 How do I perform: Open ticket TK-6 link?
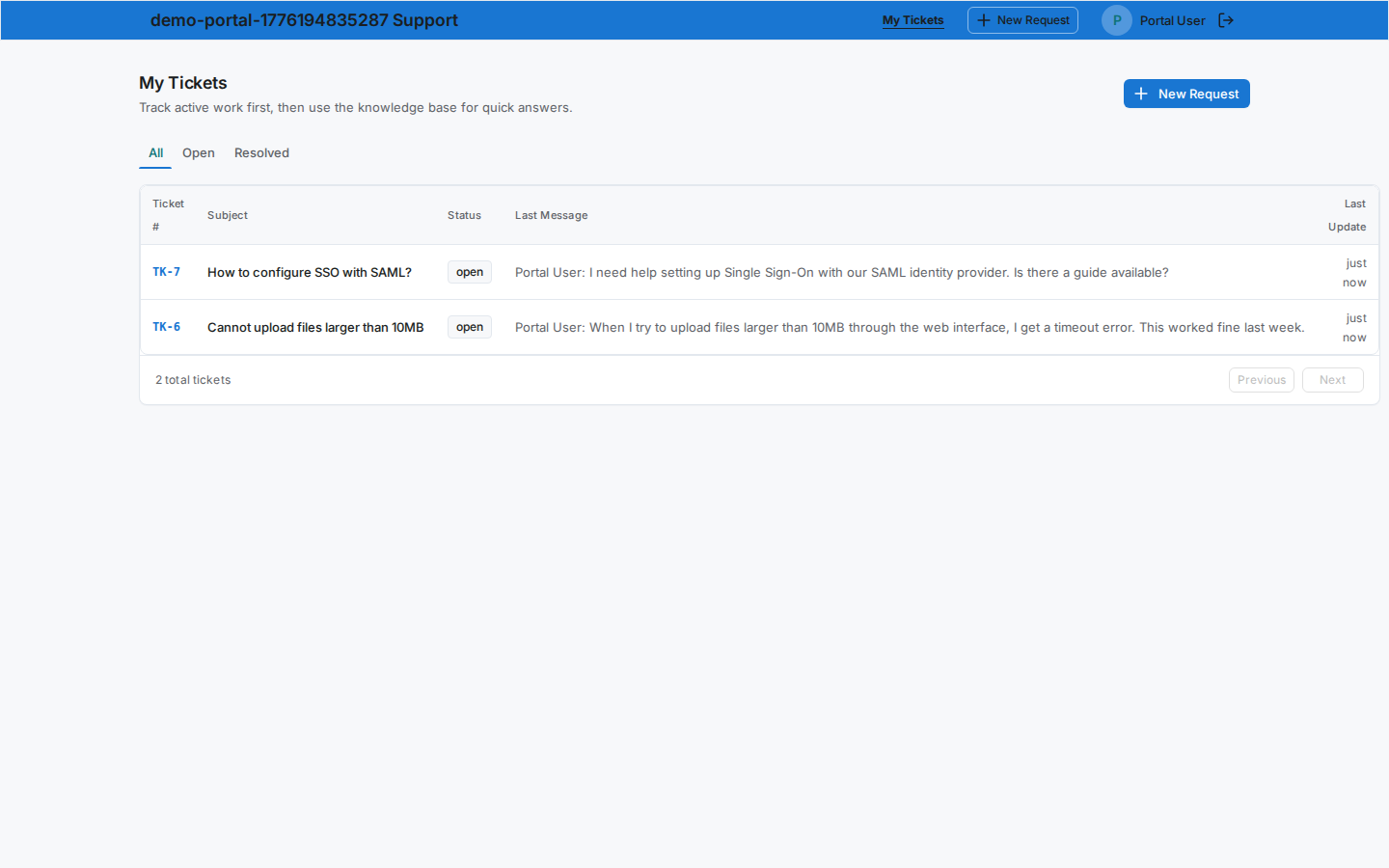[166, 327]
